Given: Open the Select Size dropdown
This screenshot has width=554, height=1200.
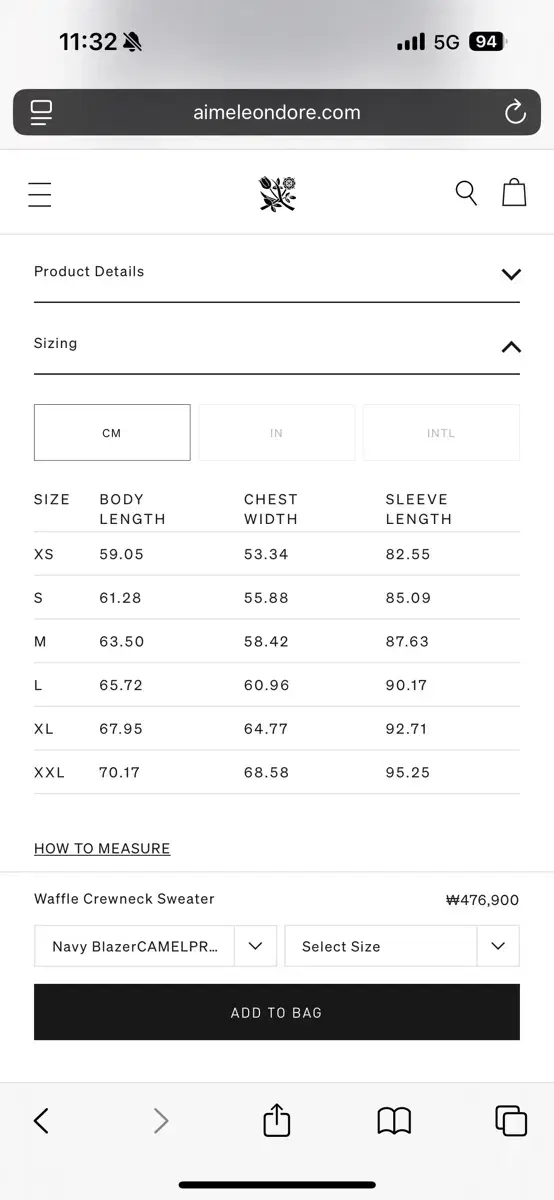Looking at the screenshot, I should 402,946.
